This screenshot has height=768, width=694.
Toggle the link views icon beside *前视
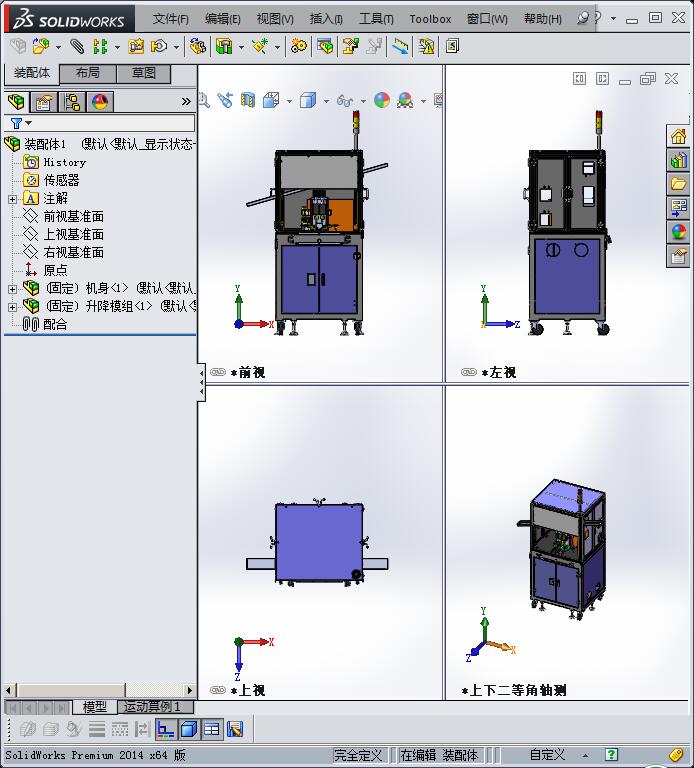point(218,372)
